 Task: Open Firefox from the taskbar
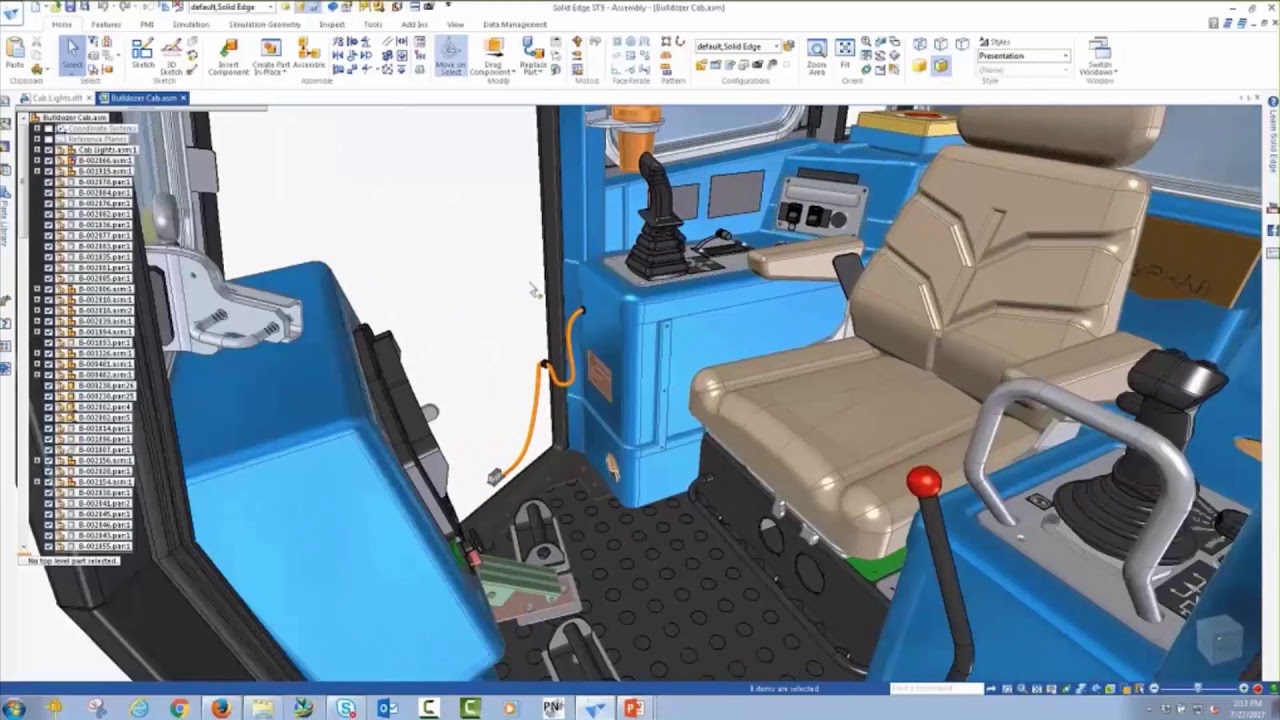pyautogui.click(x=221, y=708)
